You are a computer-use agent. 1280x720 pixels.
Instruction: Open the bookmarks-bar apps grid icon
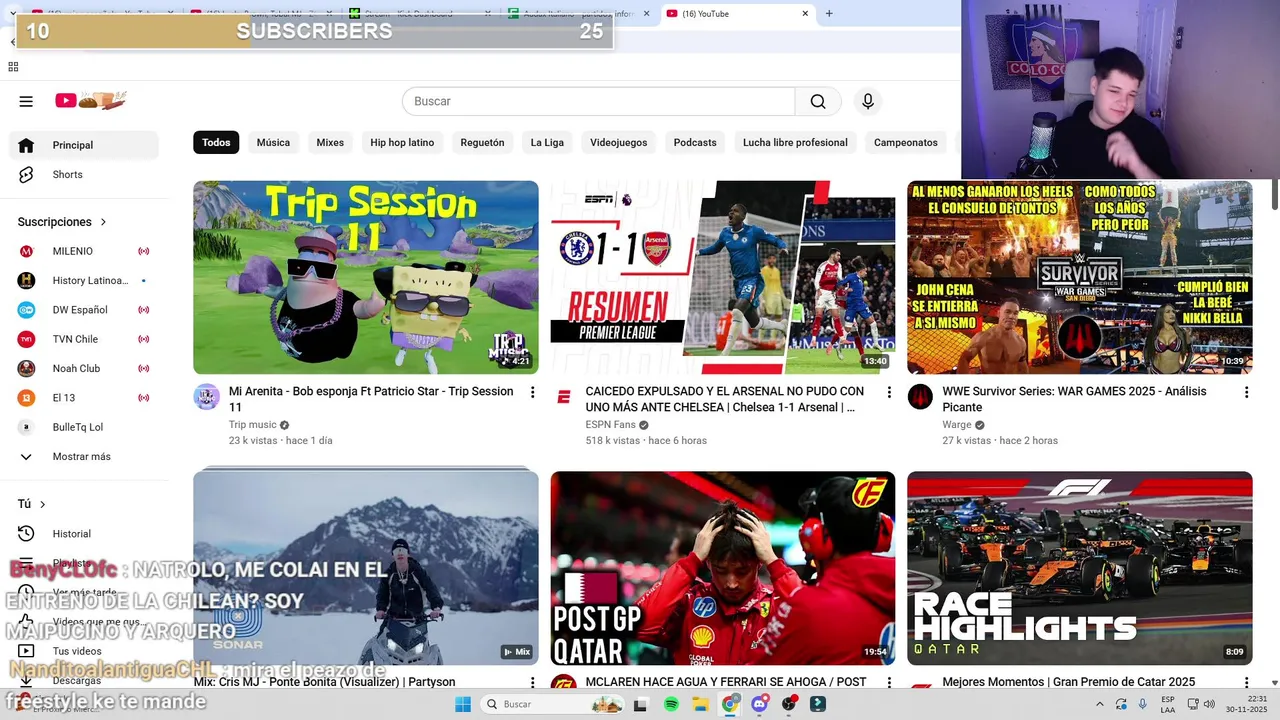(x=13, y=67)
